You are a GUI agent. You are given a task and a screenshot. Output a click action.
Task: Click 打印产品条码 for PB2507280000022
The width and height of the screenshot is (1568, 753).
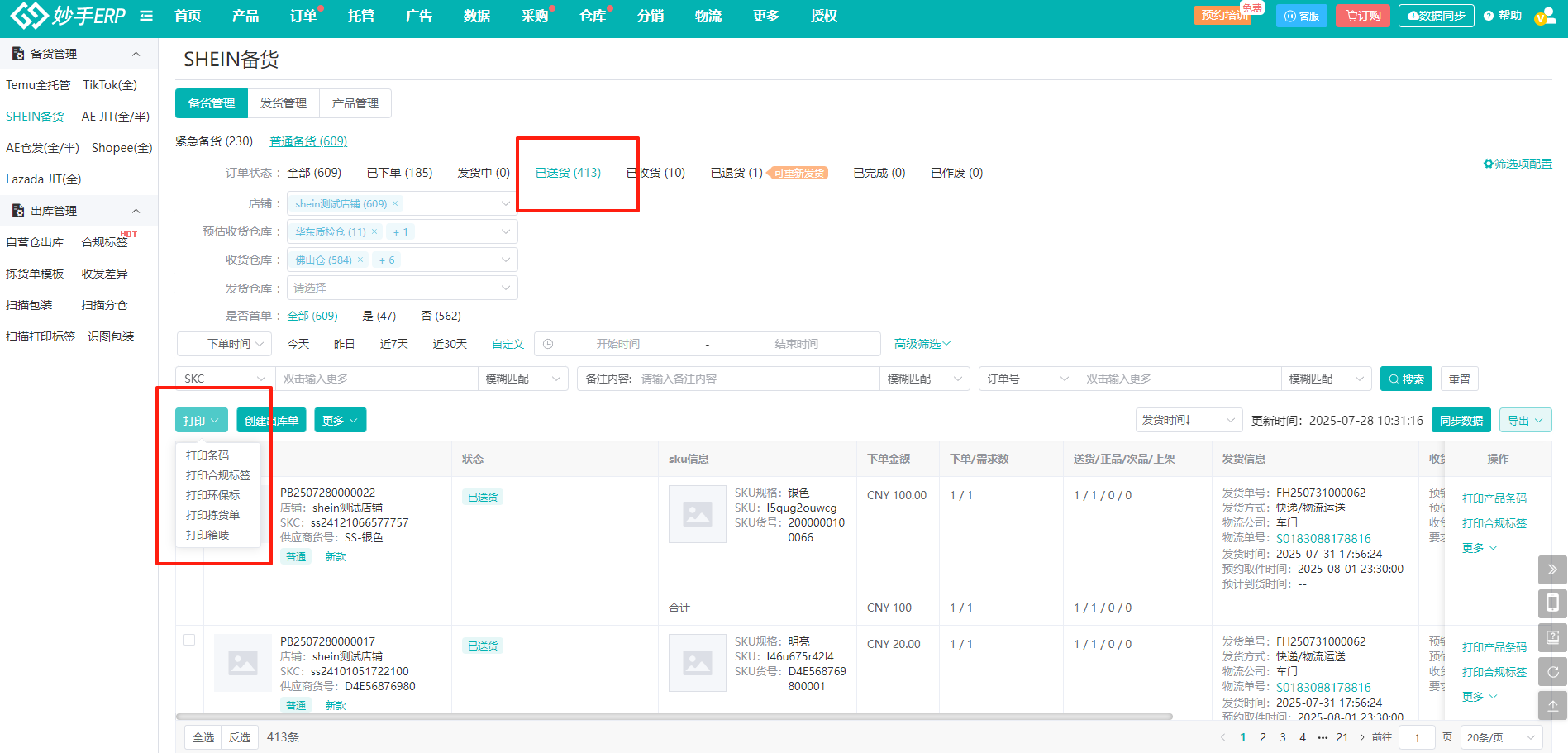pos(1494,498)
